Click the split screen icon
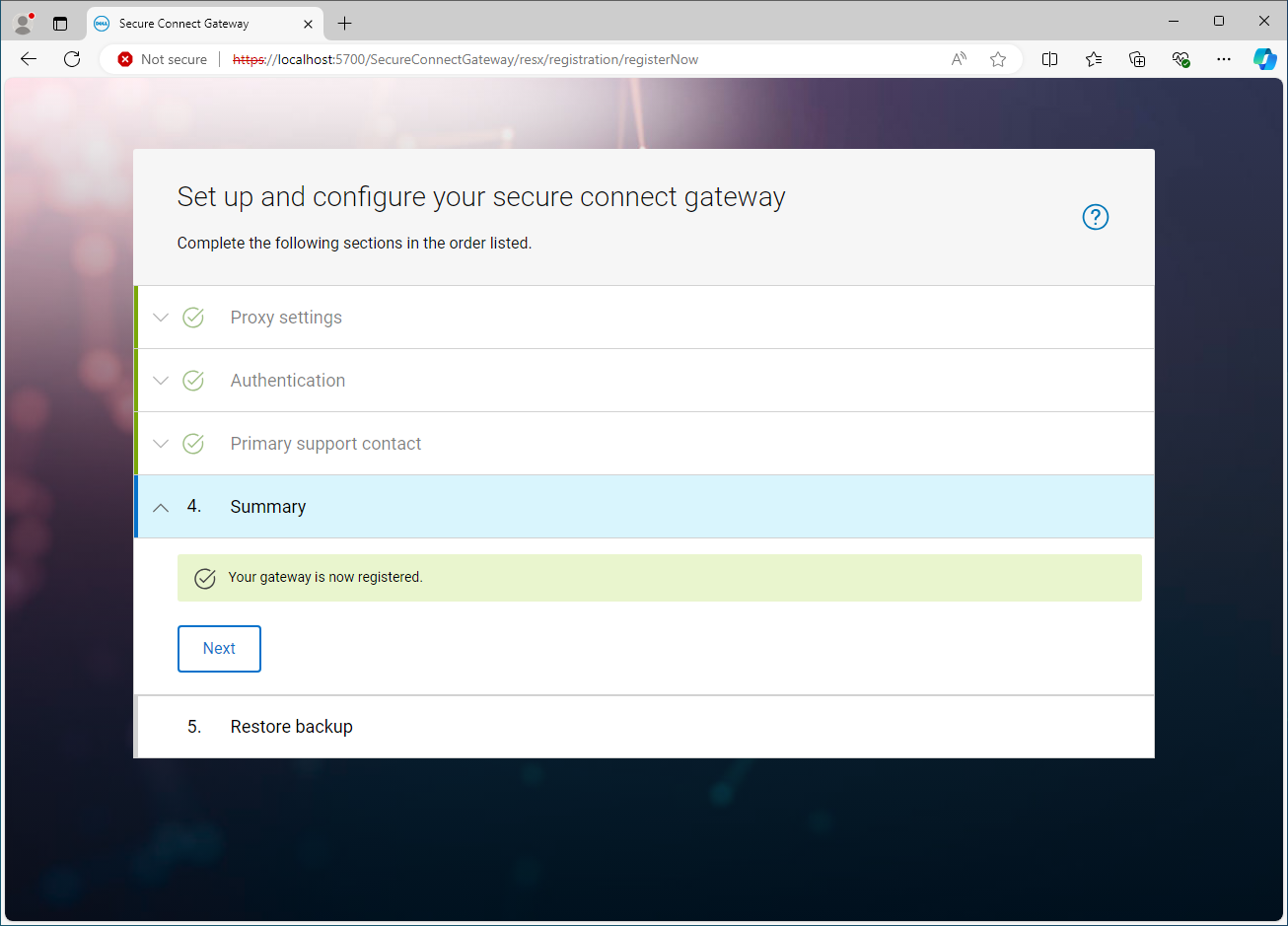 pyautogui.click(x=1049, y=59)
